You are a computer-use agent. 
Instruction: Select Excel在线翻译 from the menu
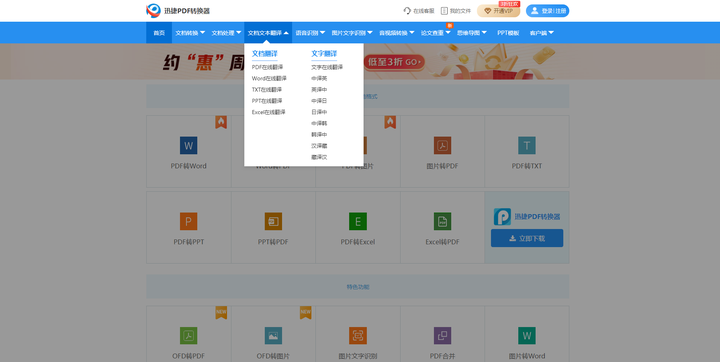269,112
